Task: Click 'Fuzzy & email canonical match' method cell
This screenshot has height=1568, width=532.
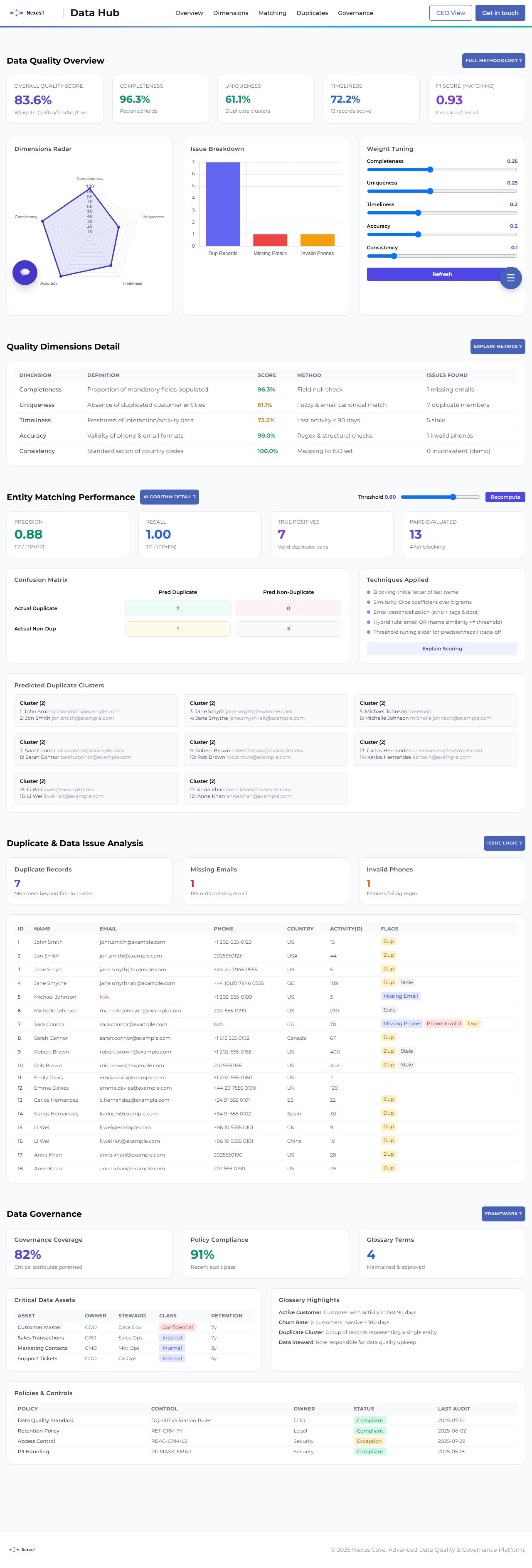Action: pyautogui.click(x=342, y=405)
